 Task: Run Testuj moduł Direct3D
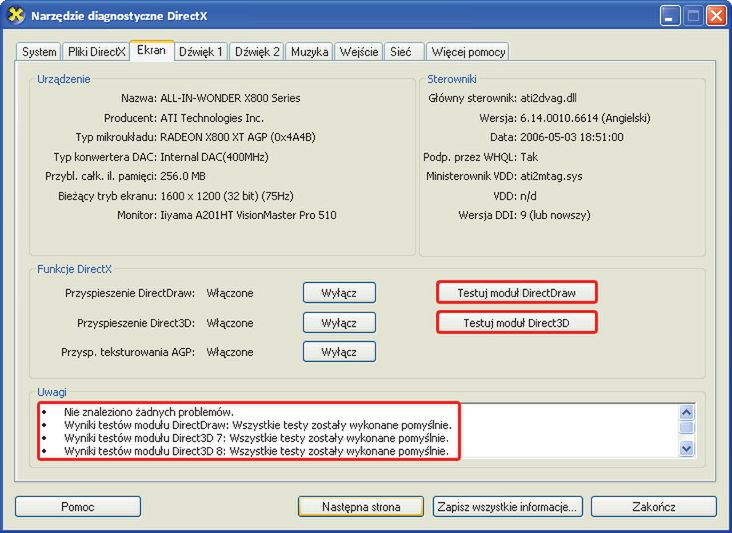(x=516, y=323)
